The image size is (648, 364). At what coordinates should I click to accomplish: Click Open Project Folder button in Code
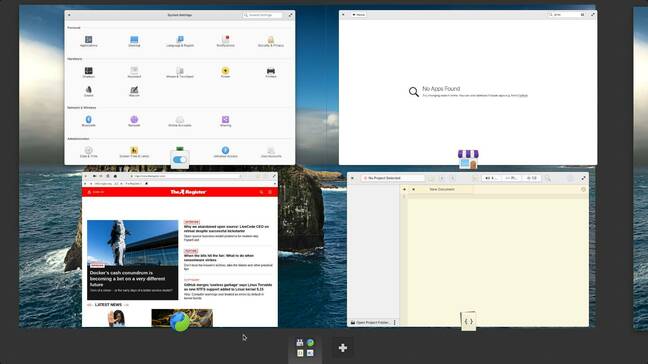click(x=370, y=322)
